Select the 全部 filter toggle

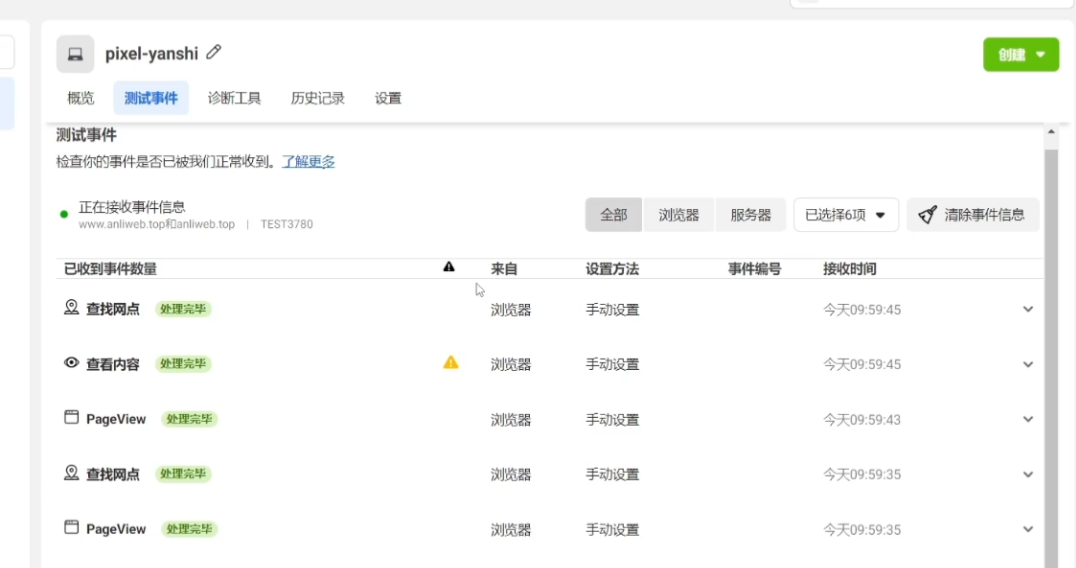point(613,215)
